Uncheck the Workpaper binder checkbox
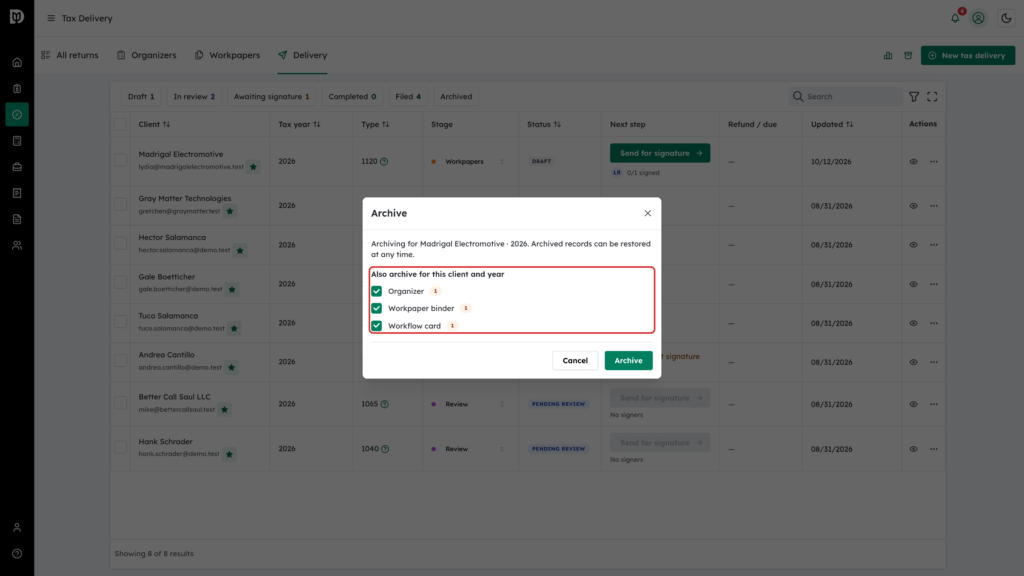The image size is (1024, 576). click(377, 308)
